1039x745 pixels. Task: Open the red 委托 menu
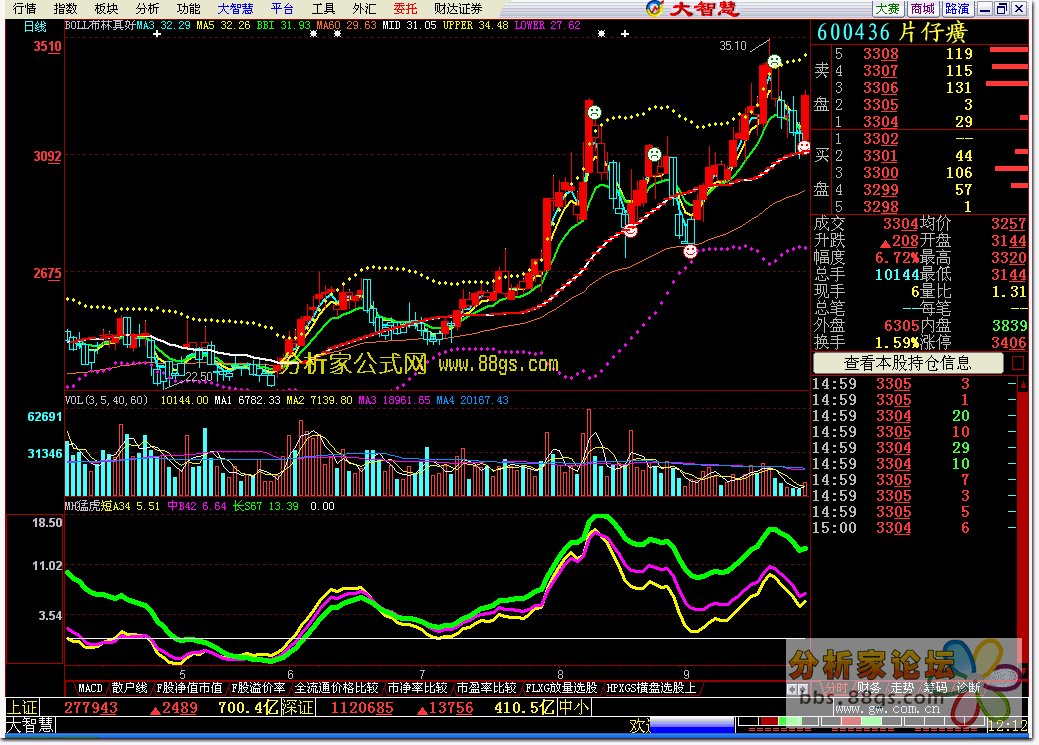pyautogui.click(x=405, y=9)
